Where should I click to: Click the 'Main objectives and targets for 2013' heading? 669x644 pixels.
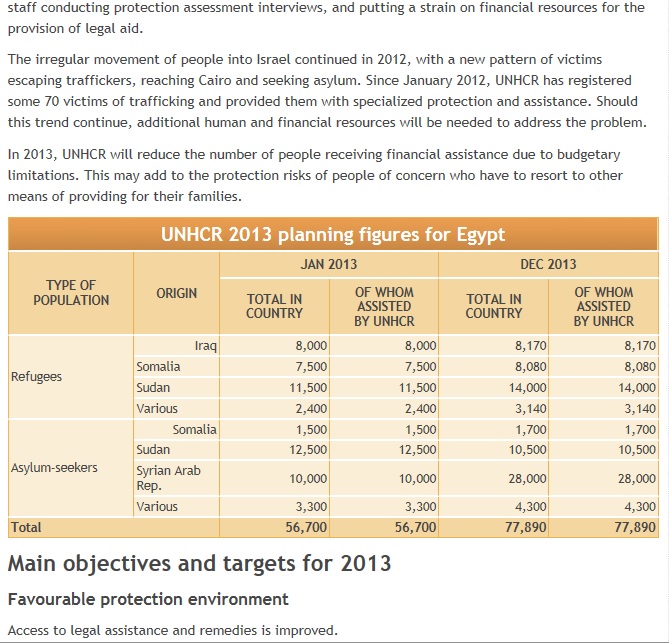pos(199,564)
